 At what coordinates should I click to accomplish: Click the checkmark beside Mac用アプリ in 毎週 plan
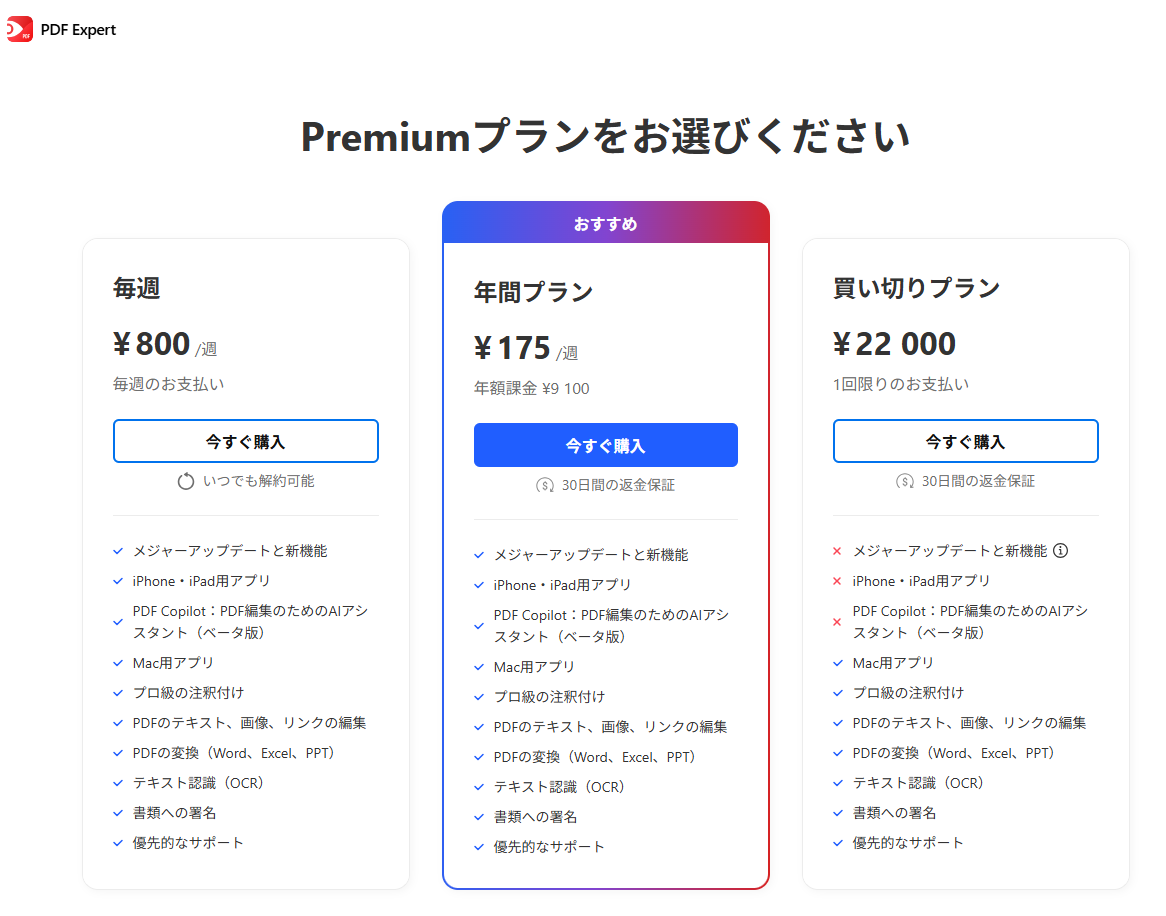tap(119, 662)
